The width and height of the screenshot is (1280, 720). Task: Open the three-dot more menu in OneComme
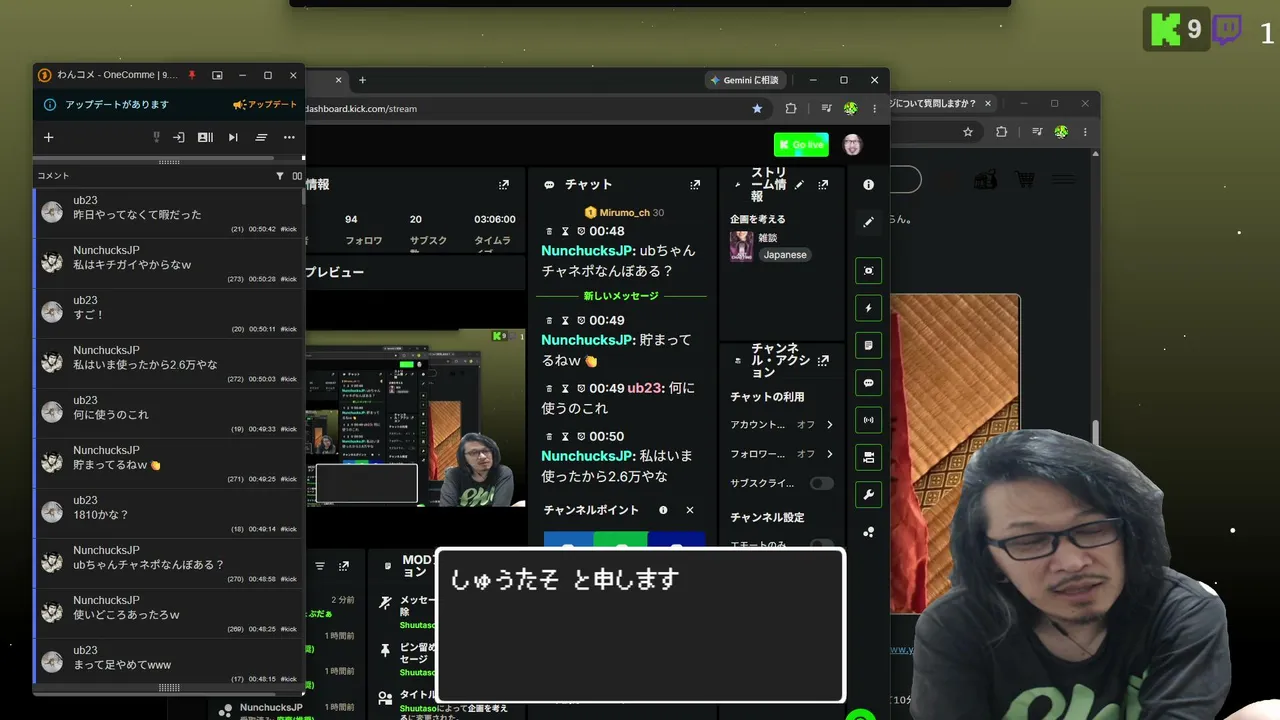pos(289,137)
